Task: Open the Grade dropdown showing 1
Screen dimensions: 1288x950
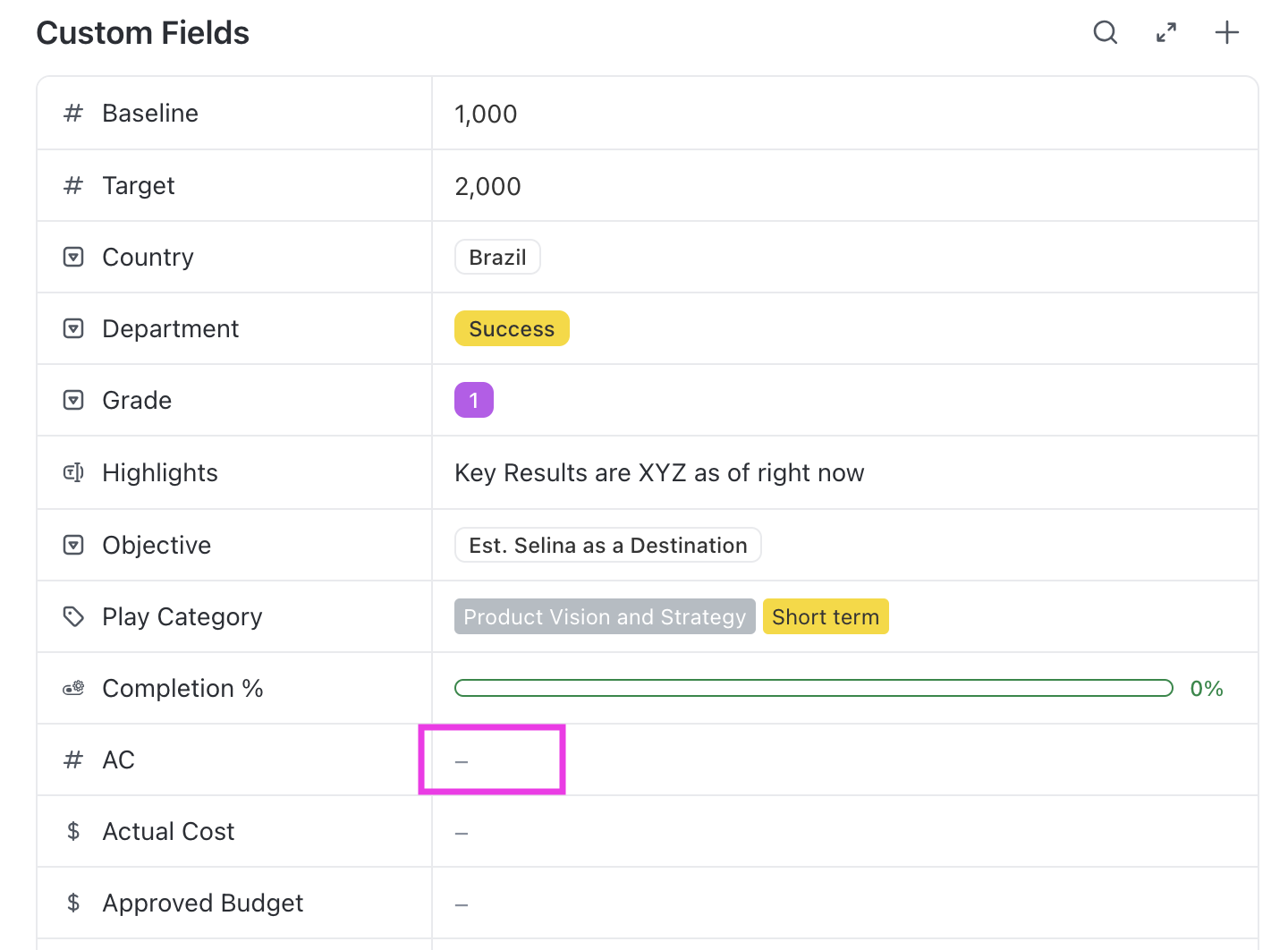Action: pos(474,401)
